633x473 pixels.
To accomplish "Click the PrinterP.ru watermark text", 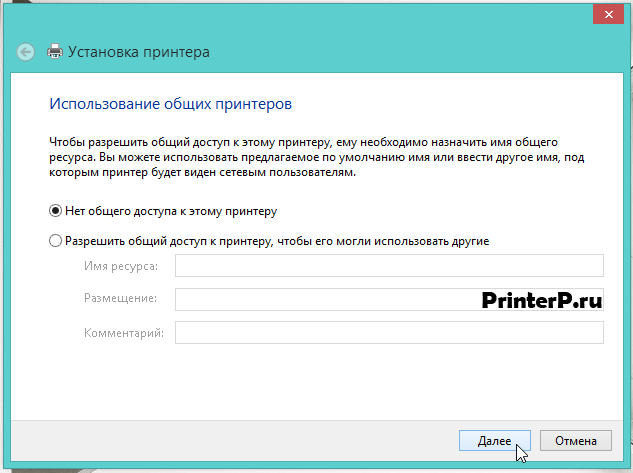I will tap(542, 300).
